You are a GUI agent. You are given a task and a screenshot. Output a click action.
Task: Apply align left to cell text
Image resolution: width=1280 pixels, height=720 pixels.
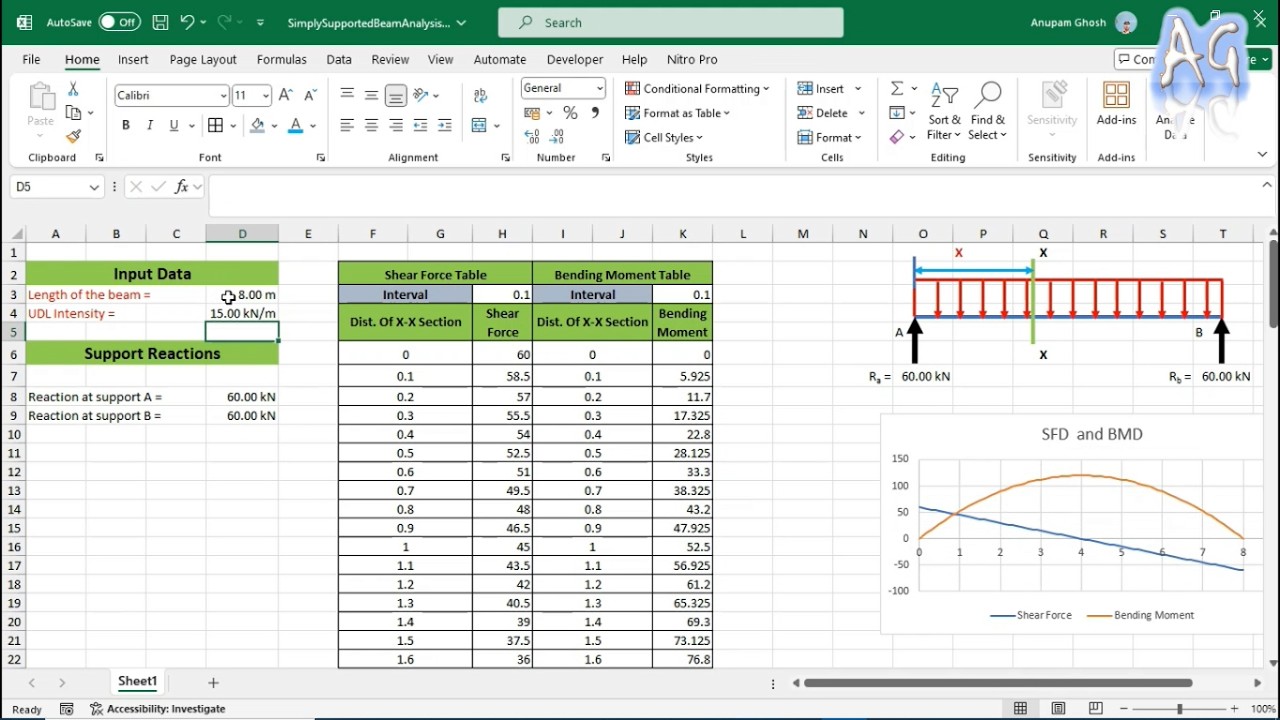pos(347,125)
